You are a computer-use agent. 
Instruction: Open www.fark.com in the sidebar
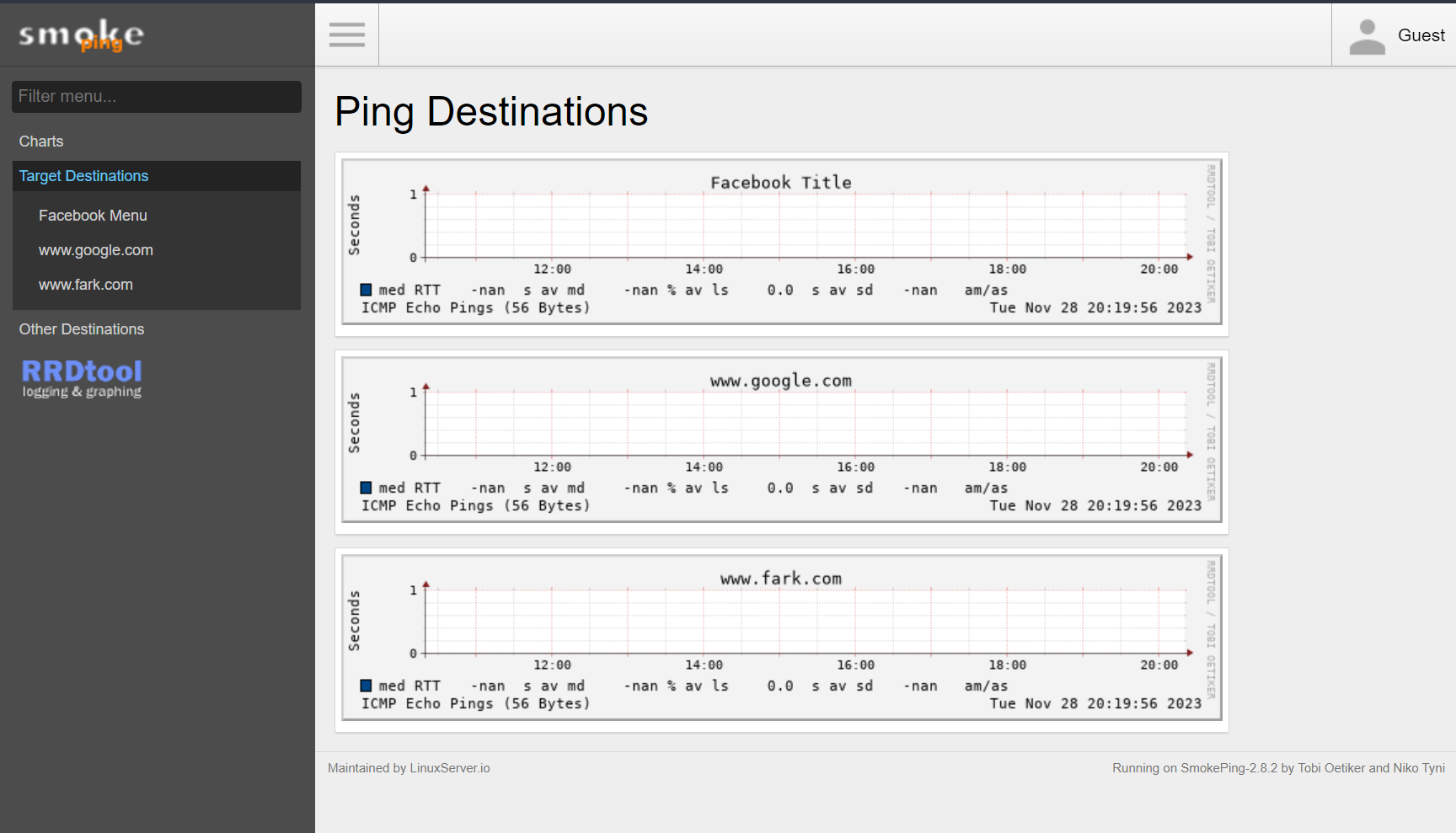pos(86,285)
